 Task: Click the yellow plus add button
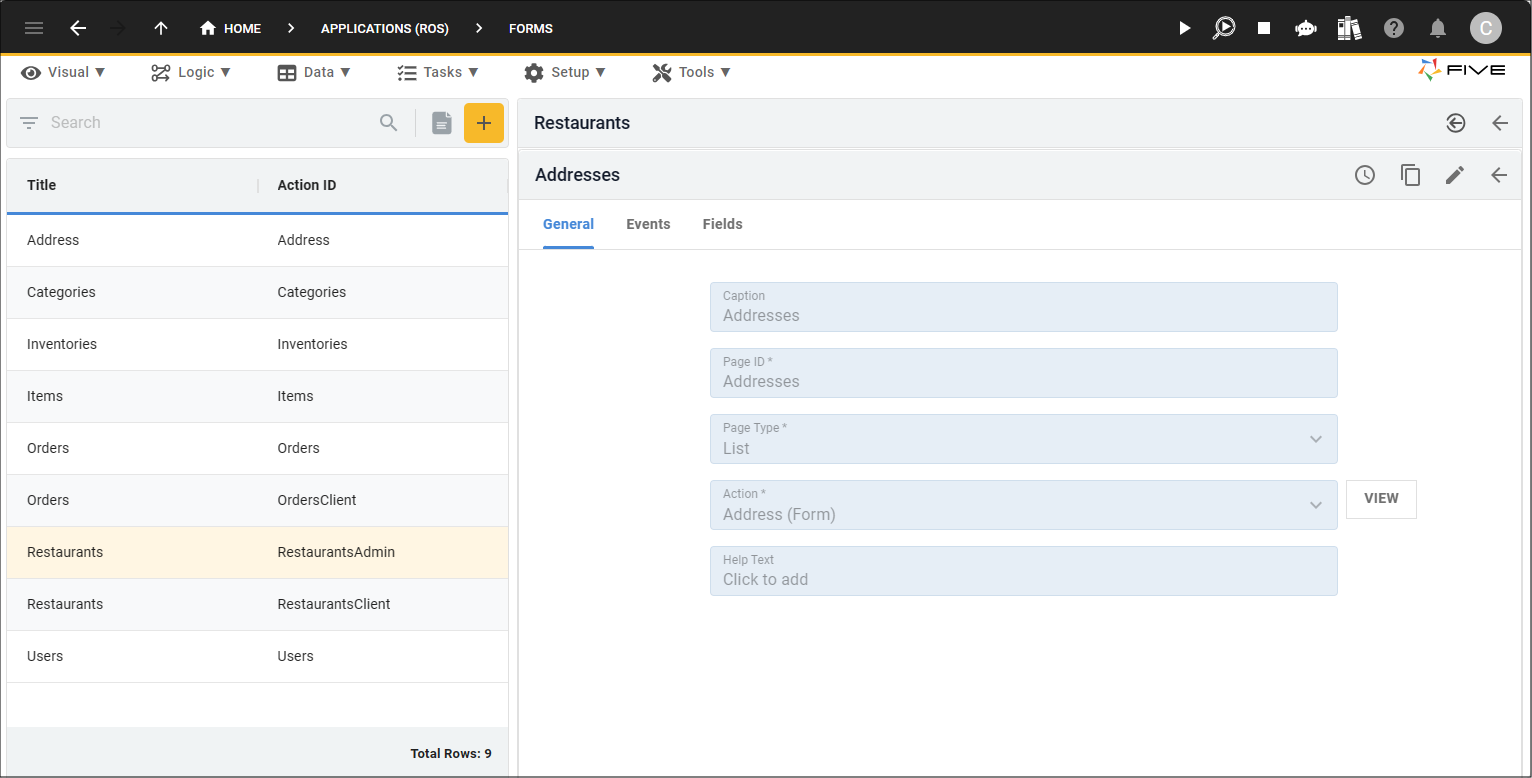click(484, 123)
